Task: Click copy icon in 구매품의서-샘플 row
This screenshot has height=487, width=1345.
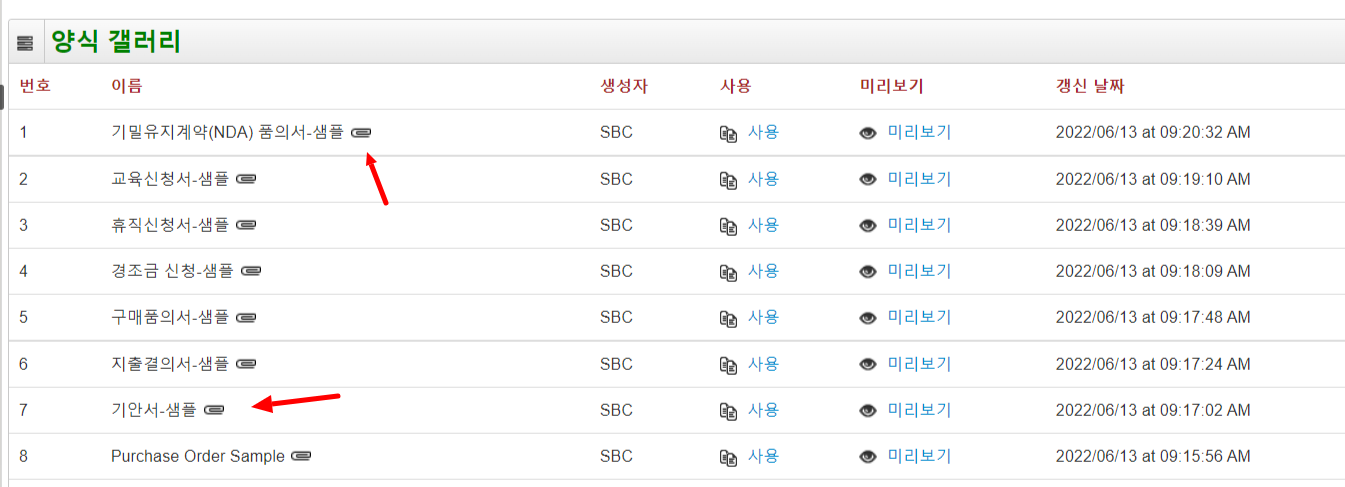Action: [x=728, y=318]
